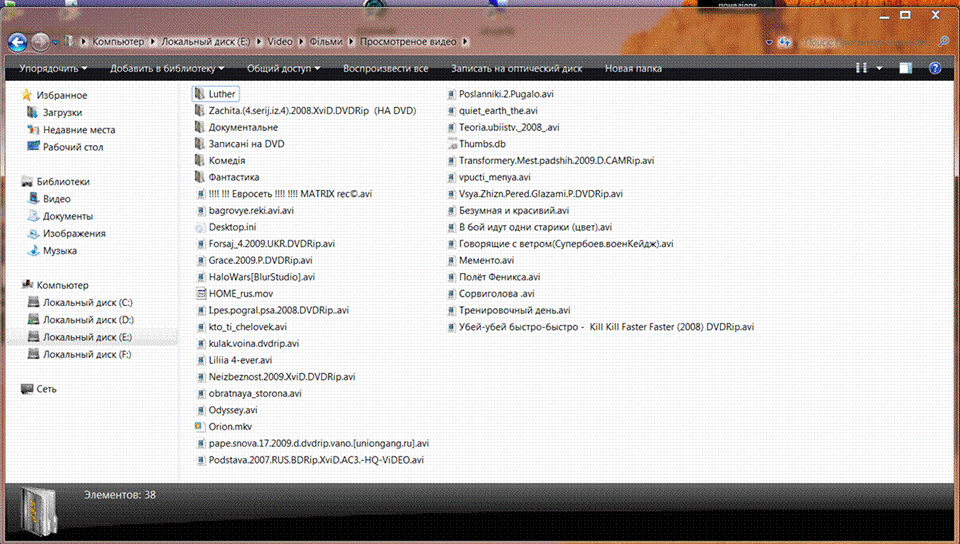Select the Orion.mkv file icon
This screenshot has width=960, height=544.
tap(199, 426)
